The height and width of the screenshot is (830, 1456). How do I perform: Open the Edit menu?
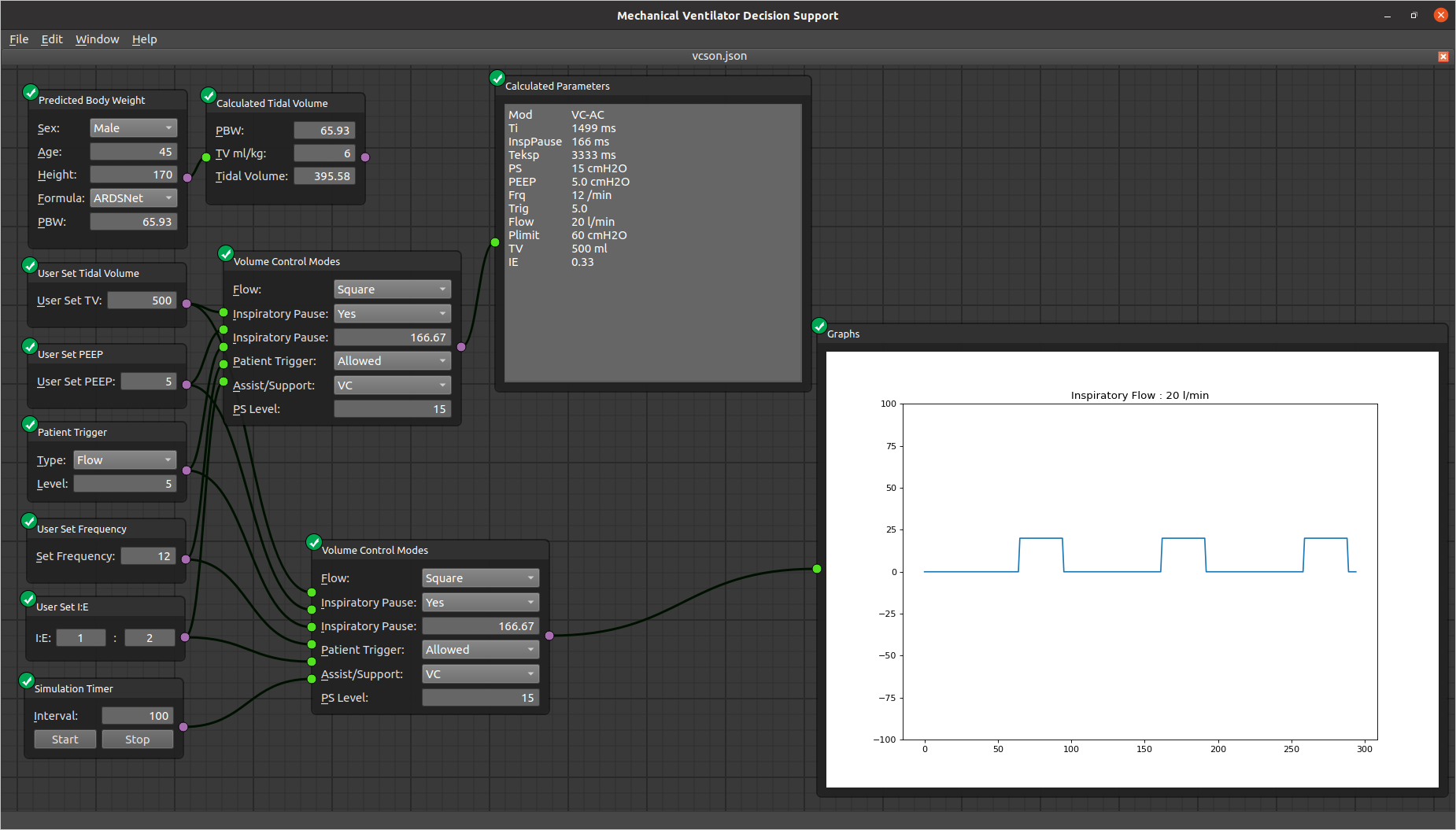click(x=52, y=39)
